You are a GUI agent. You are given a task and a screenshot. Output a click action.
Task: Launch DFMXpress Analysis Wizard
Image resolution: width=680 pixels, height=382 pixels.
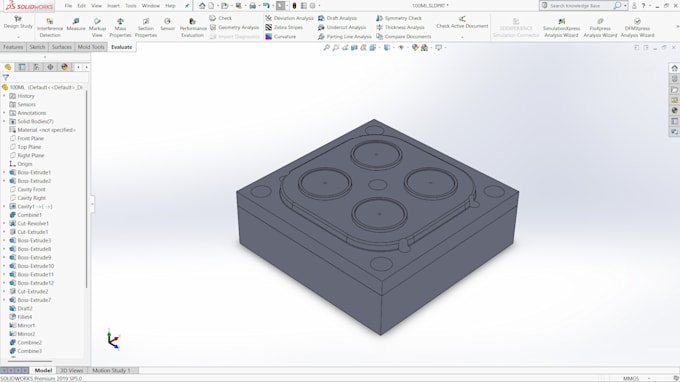tap(637, 28)
